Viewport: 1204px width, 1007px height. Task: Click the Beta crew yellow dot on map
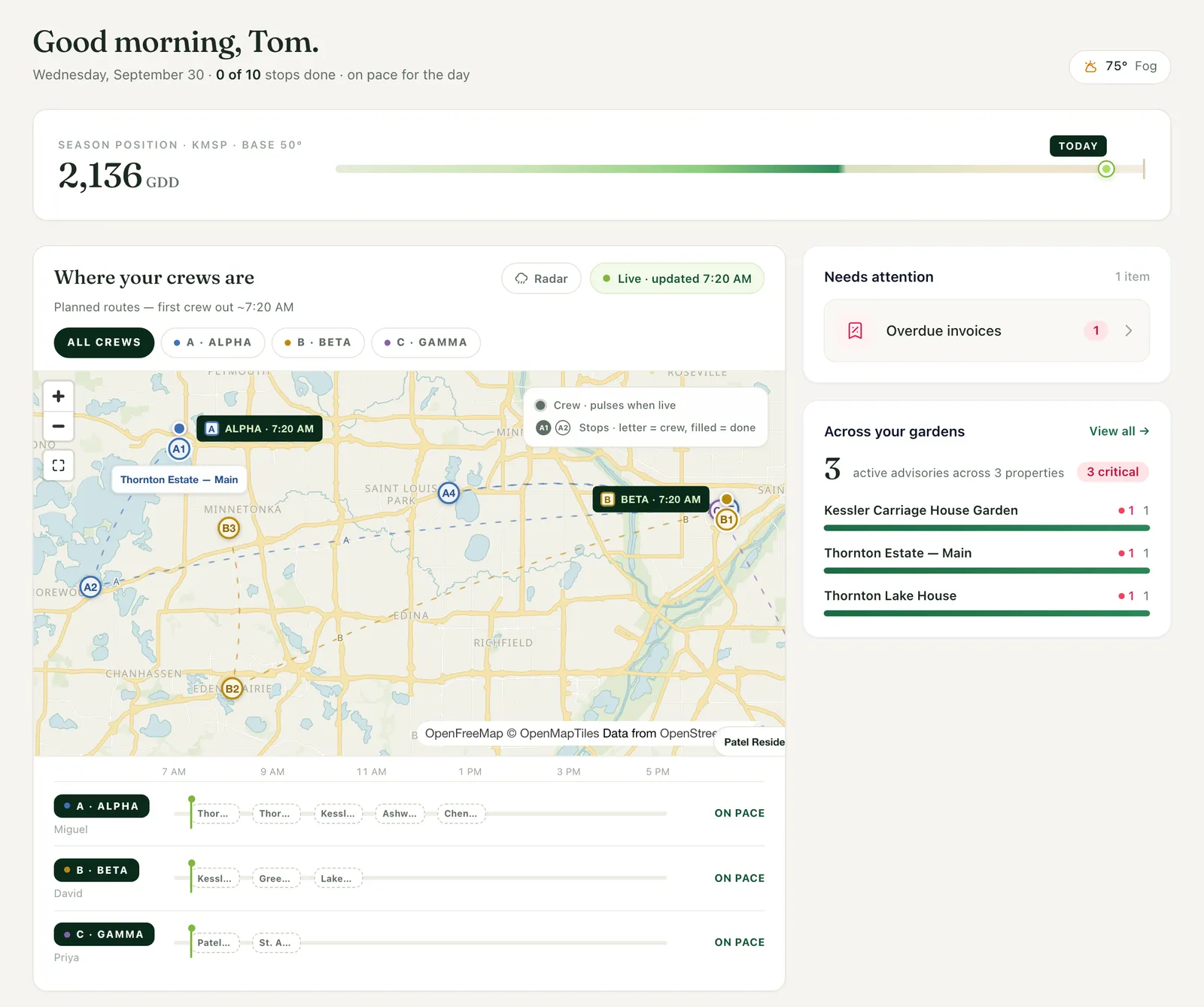(727, 499)
